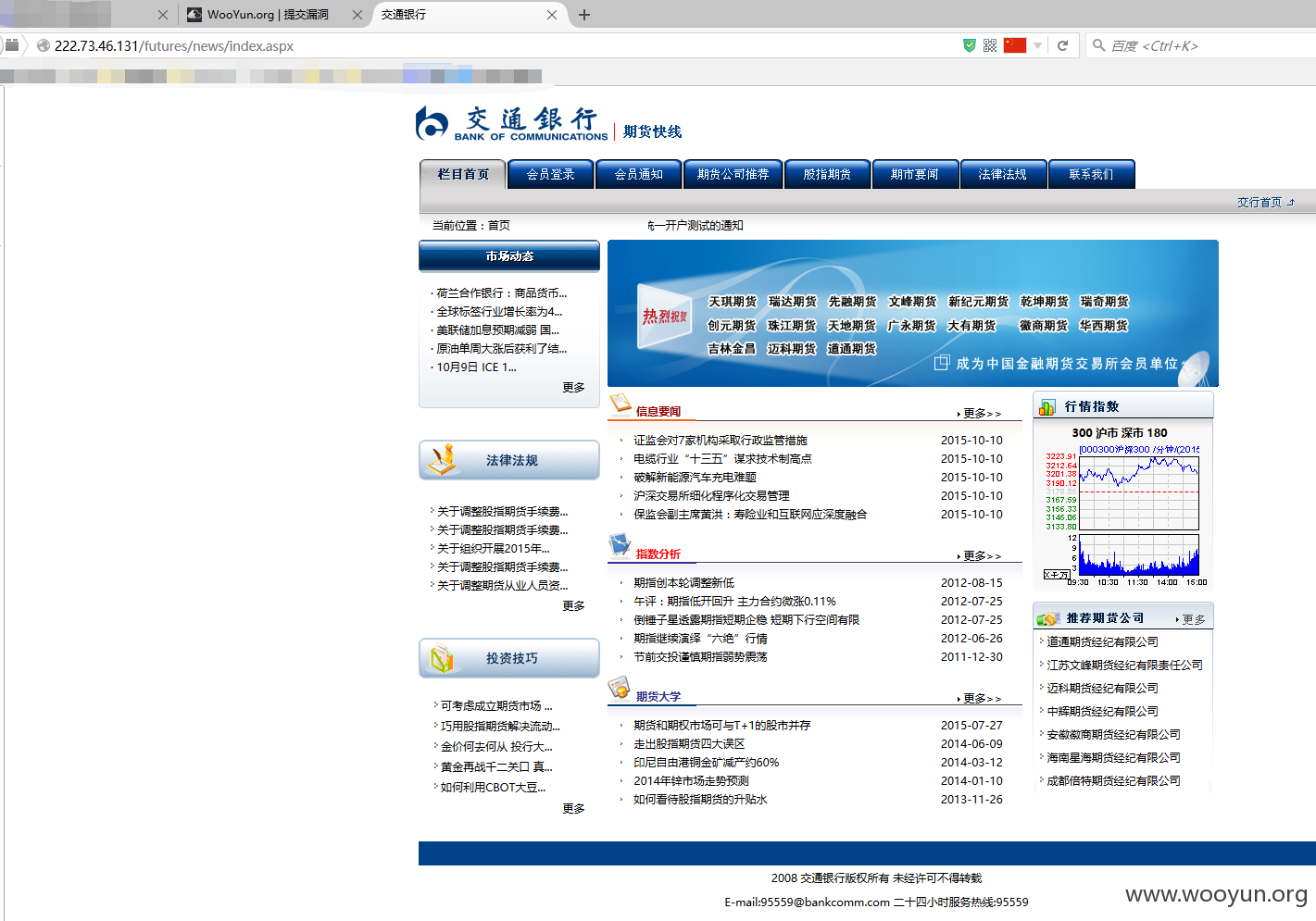Open 破解新能源汽车充电难题 article
The width and height of the screenshot is (1316, 921).
[x=695, y=478]
